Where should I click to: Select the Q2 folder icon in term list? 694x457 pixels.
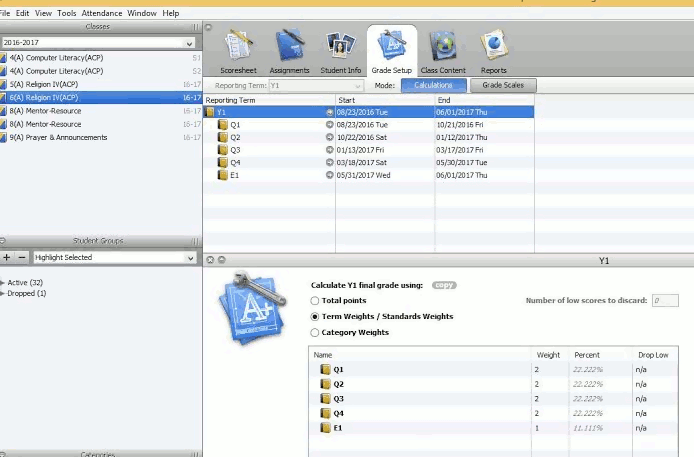pos(223,137)
